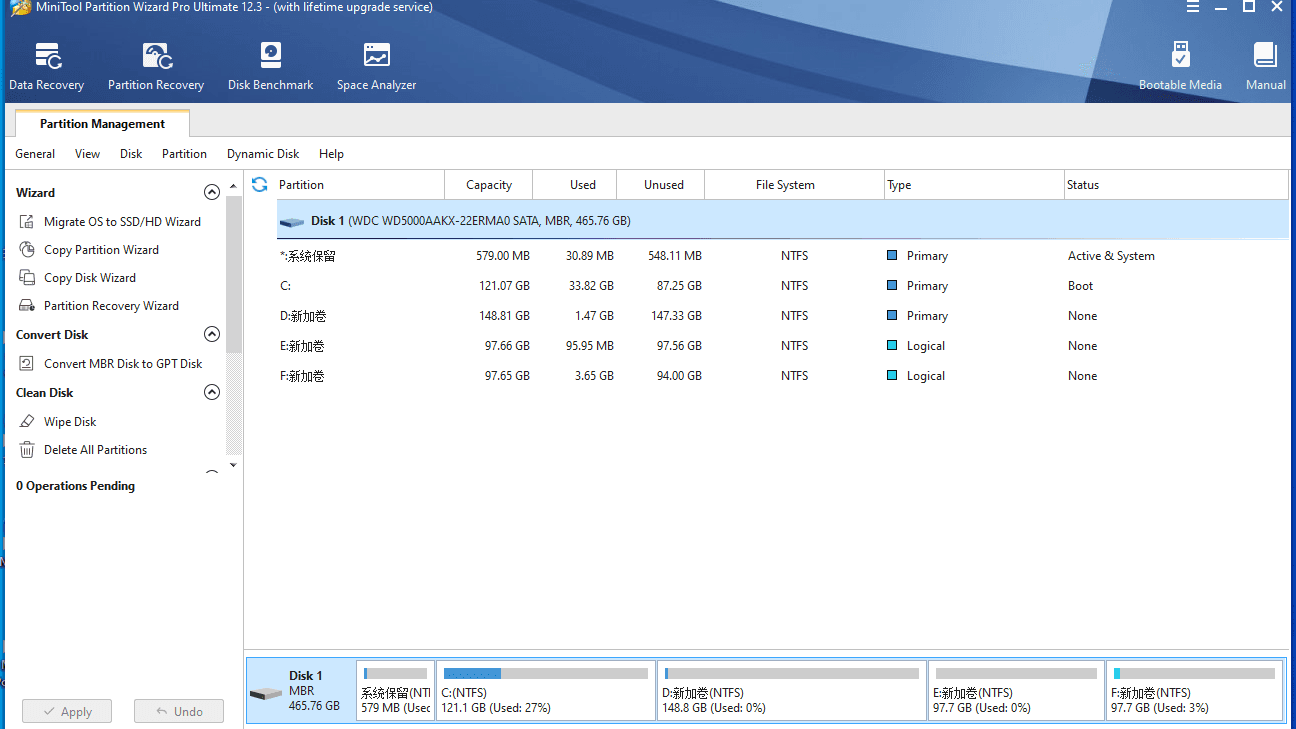Click the Logical type swatch in F: row
1296x729 pixels.
click(892, 376)
